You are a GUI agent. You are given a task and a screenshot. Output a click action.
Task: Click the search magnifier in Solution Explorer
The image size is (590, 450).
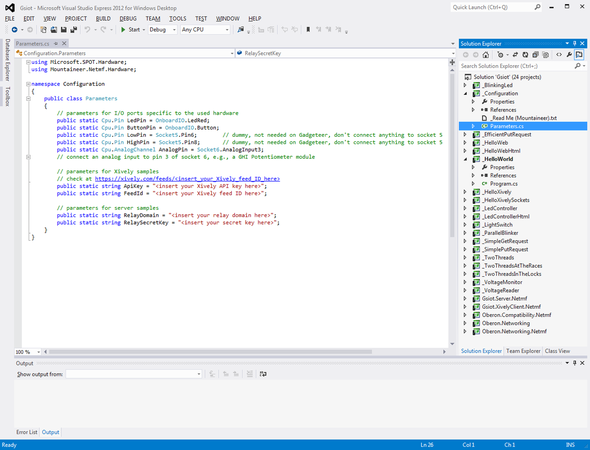578,66
